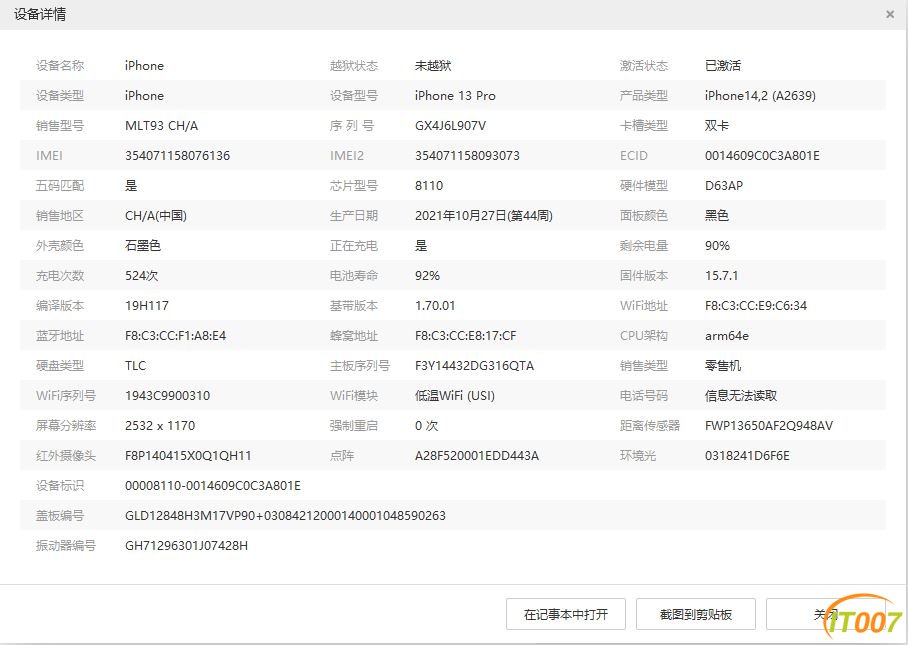Click product type iPhone14,2 (A2639)

(x=760, y=96)
